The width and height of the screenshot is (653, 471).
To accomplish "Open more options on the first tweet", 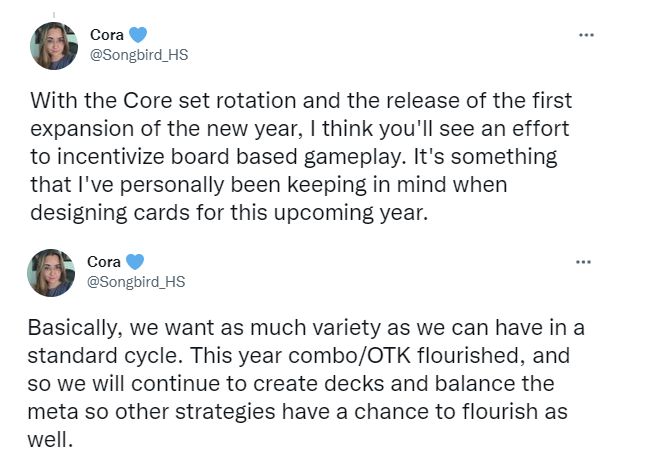I will coord(586,35).
